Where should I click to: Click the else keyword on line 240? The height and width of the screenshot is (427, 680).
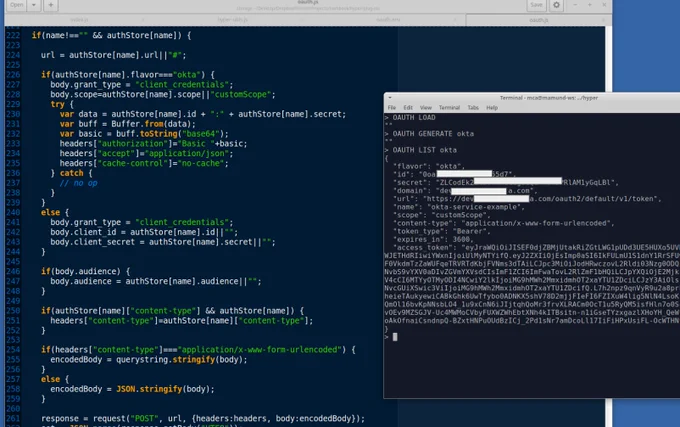(50, 212)
